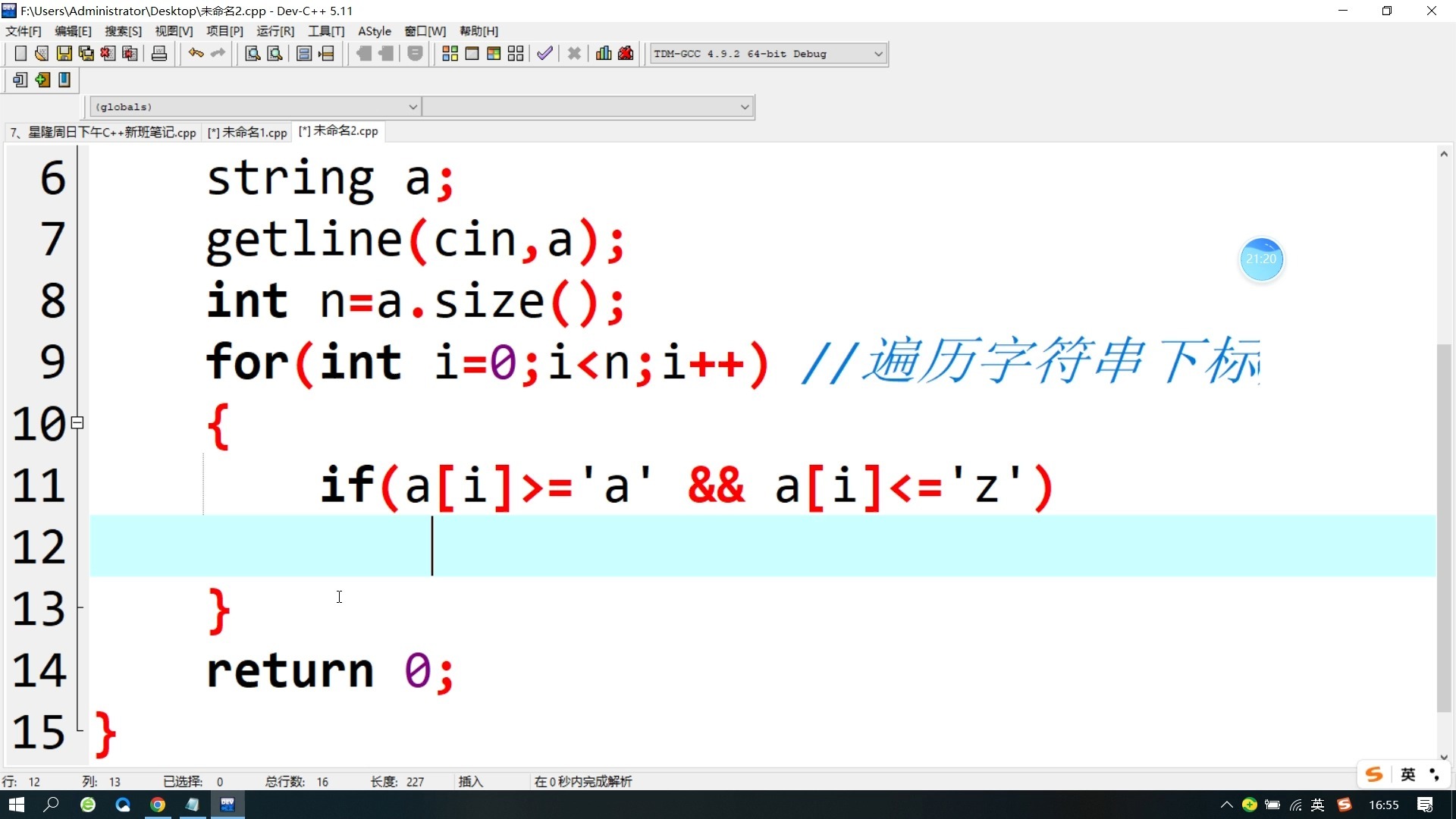Click the Print icon in toolbar

[159, 54]
